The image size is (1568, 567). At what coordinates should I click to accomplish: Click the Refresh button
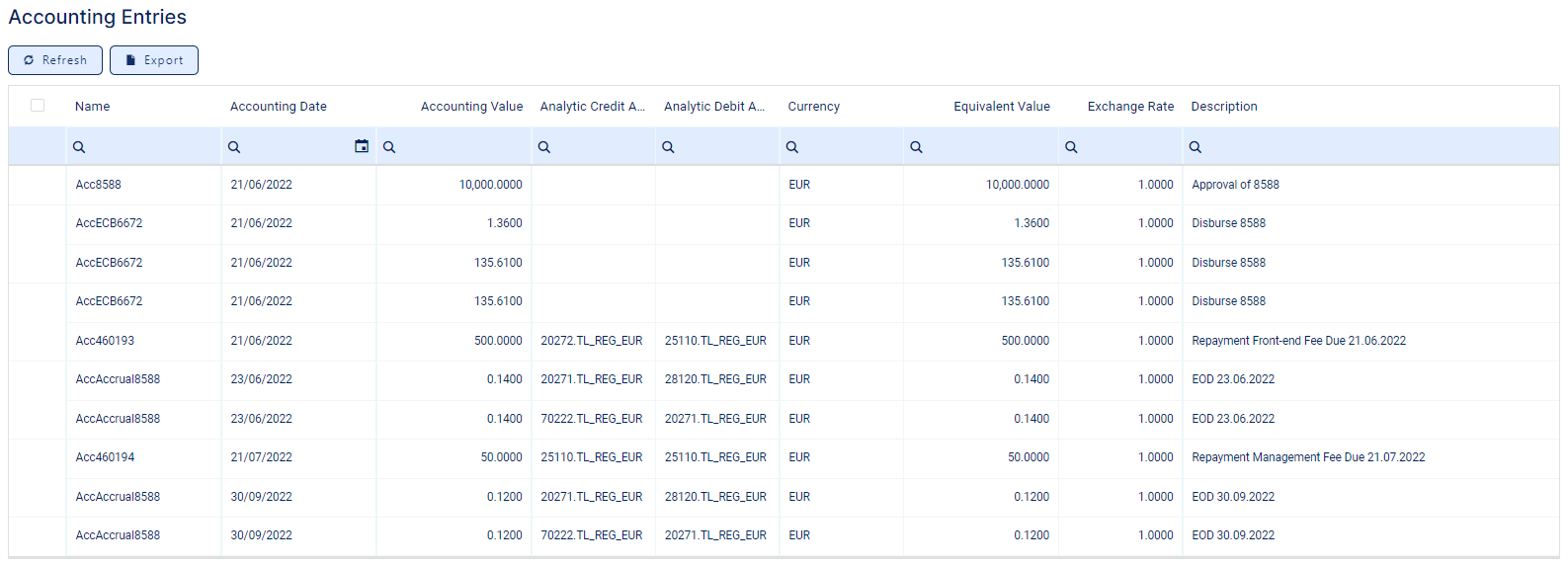(55, 60)
